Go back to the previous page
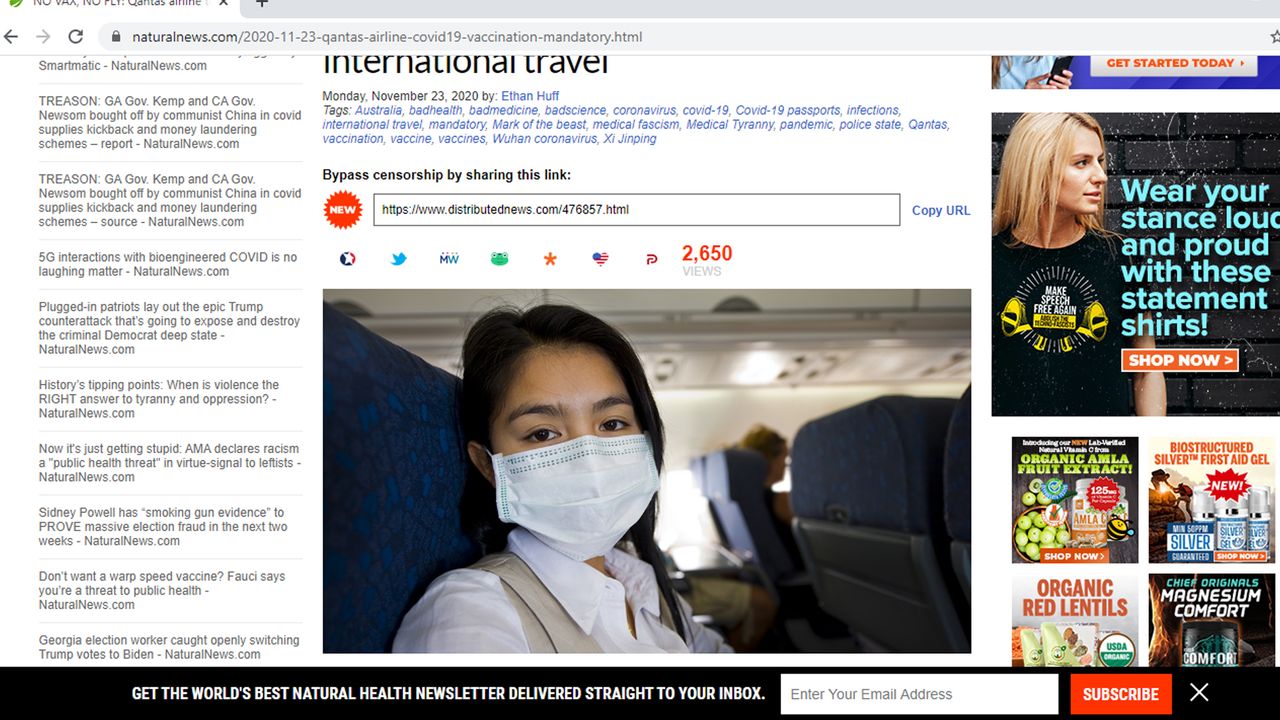Screen dimensions: 1280x720 [x=12, y=37]
